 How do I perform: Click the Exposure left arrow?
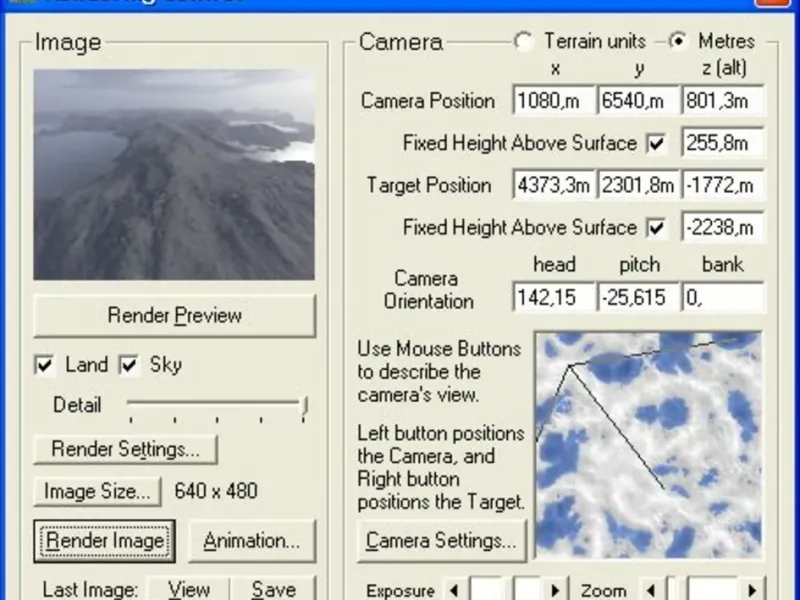pos(454,590)
